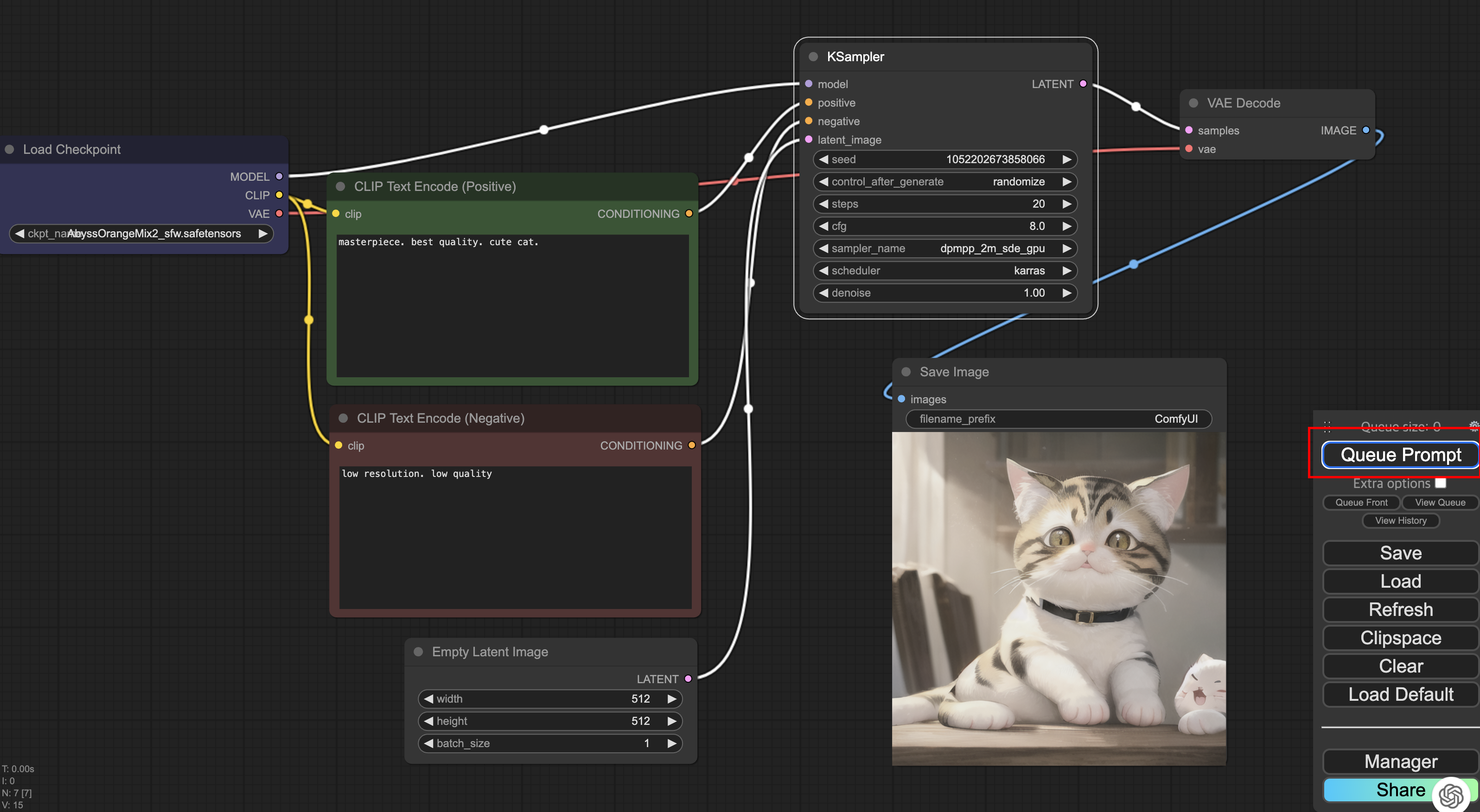Open the View History panel

[1400, 520]
